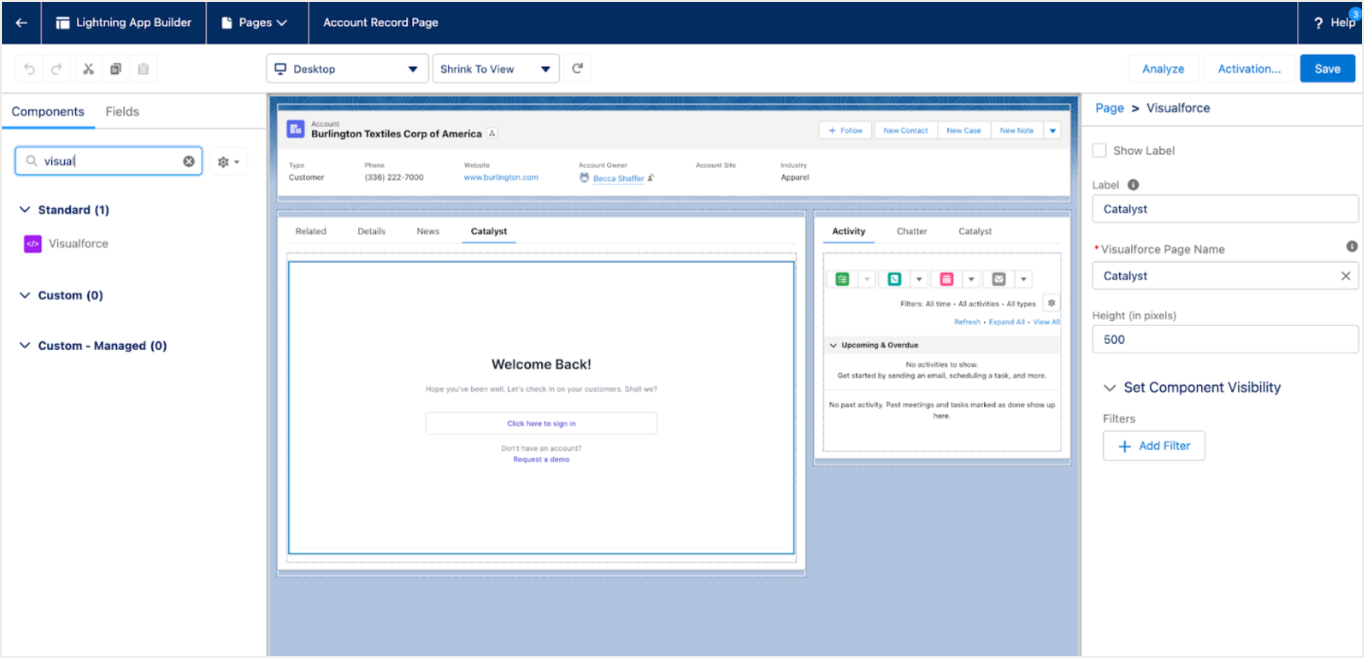Click the teal Log a Call icon
The width and height of the screenshot is (1364, 658).
[x=894, y=279]
